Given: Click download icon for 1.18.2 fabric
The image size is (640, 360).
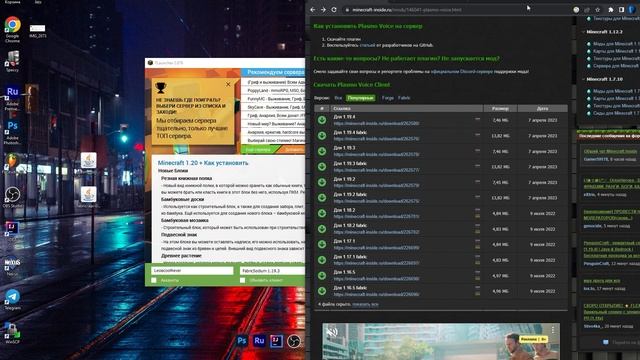Looking at the screenshot, I should (322, 229).
